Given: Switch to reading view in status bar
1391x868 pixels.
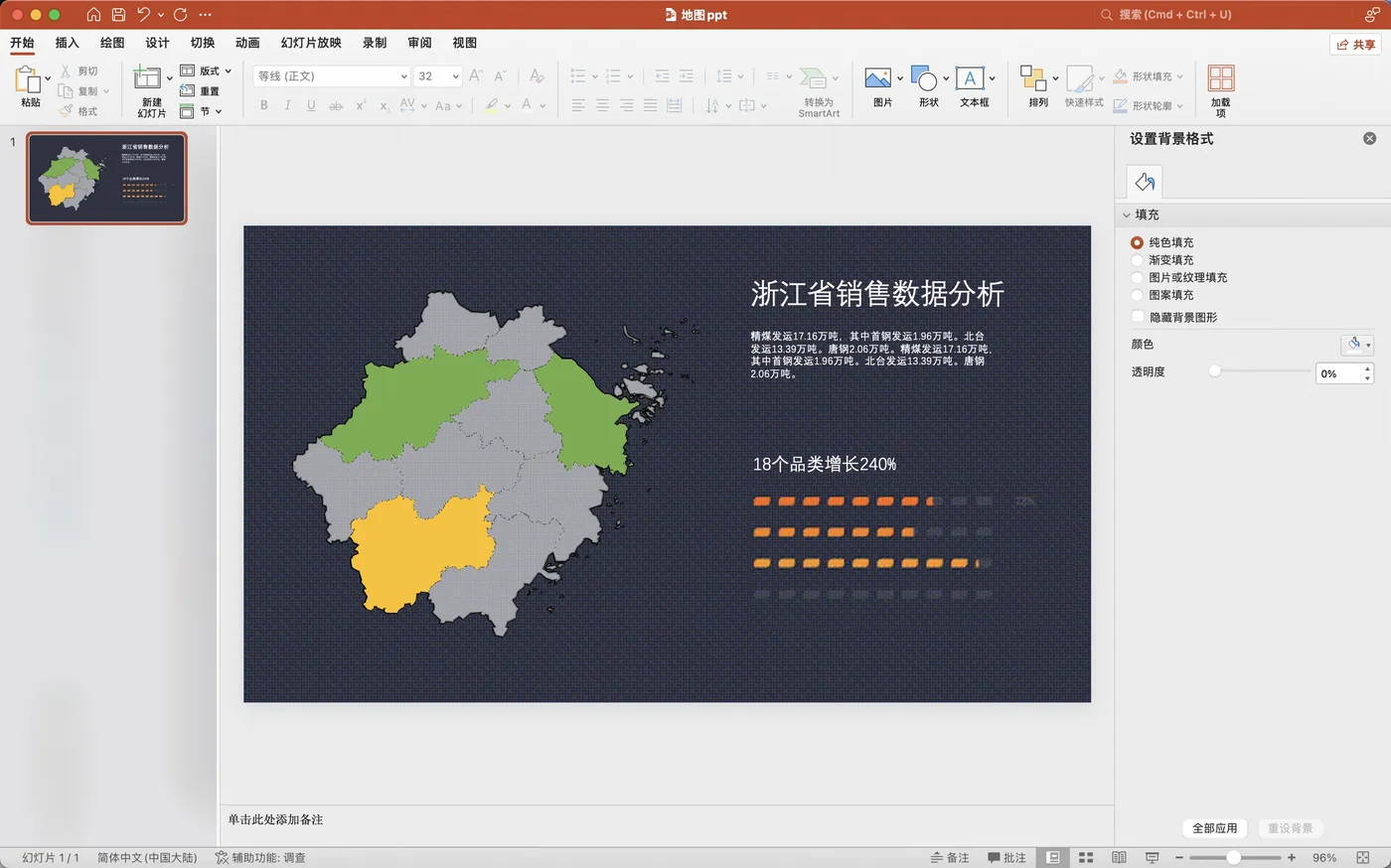Looking at the screenshot, I should (x=1119, y=857).
